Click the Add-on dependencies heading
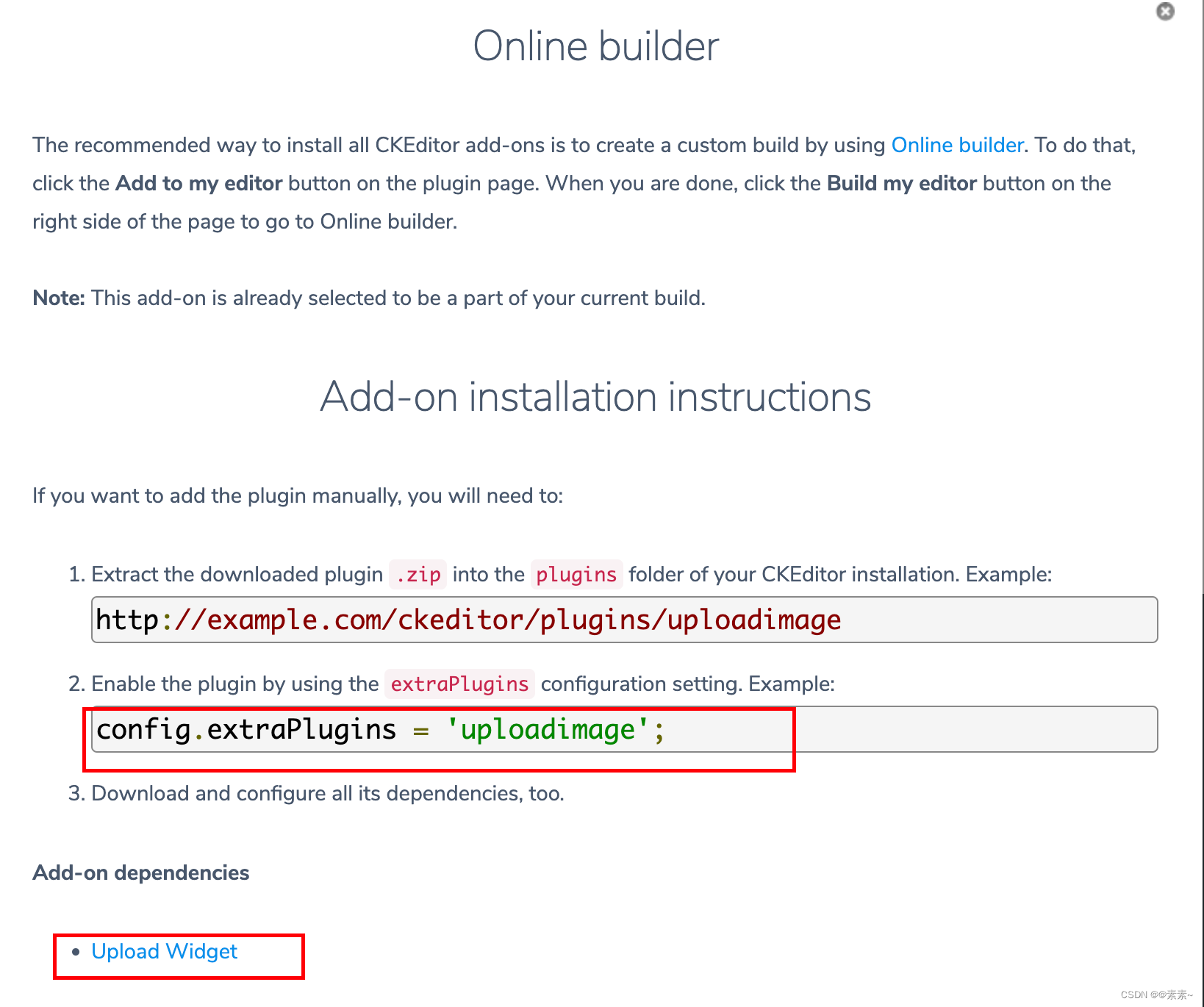The image size is (1204, 1007). (x=141, y=873)
